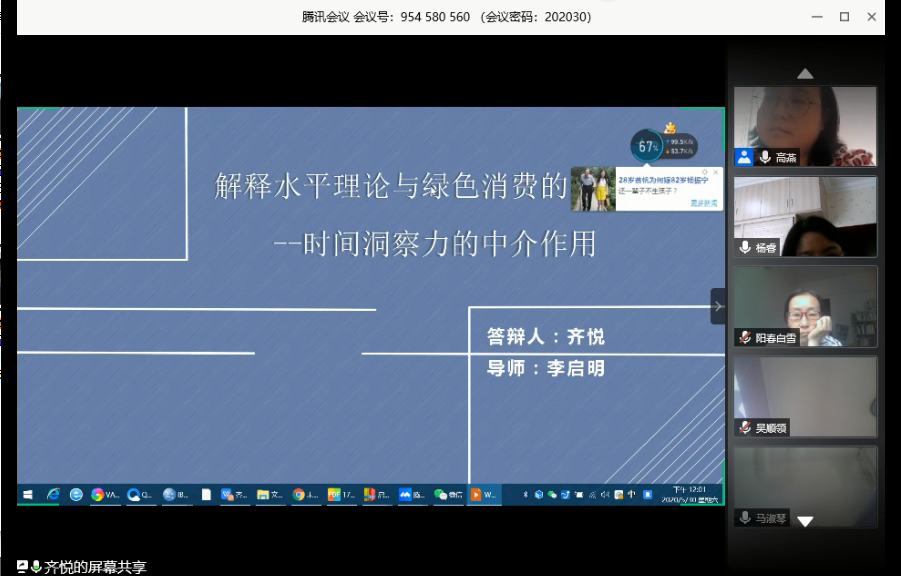
Task: Select 马淑琴's video thumbnail
Action: (x=805, y=487)
